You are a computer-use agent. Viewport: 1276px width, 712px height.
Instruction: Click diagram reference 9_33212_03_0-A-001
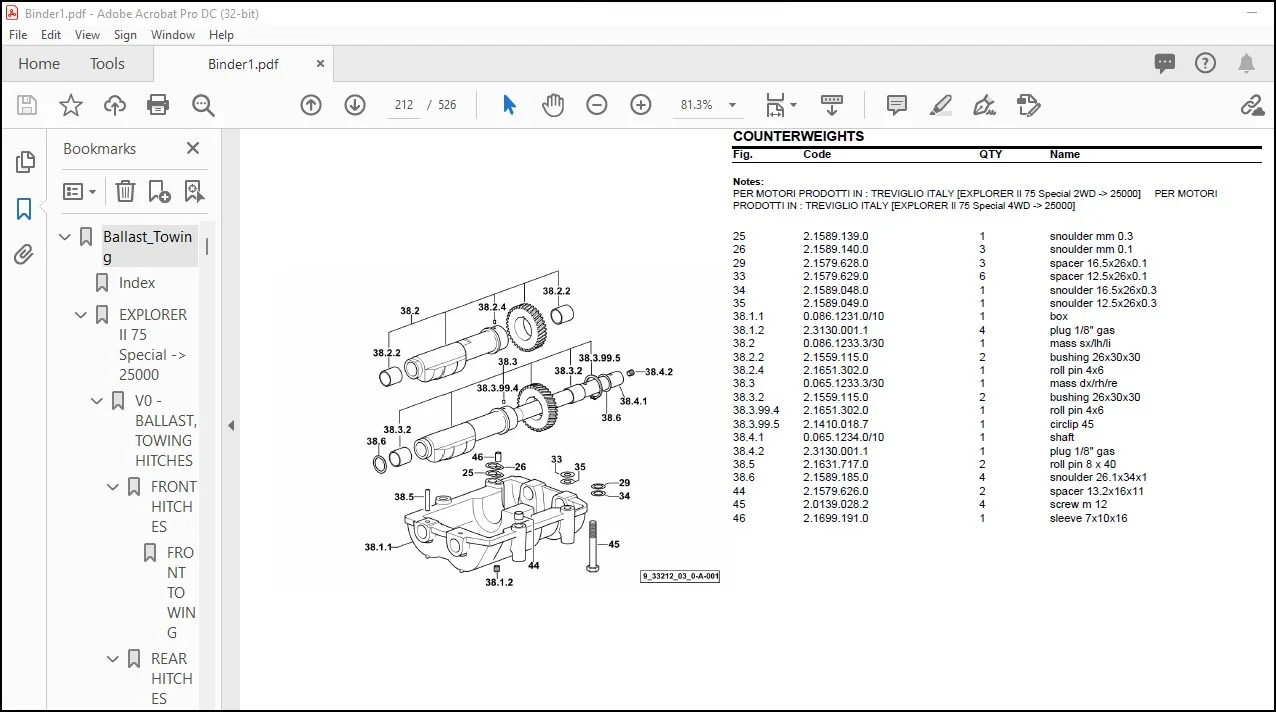point(680,576)
